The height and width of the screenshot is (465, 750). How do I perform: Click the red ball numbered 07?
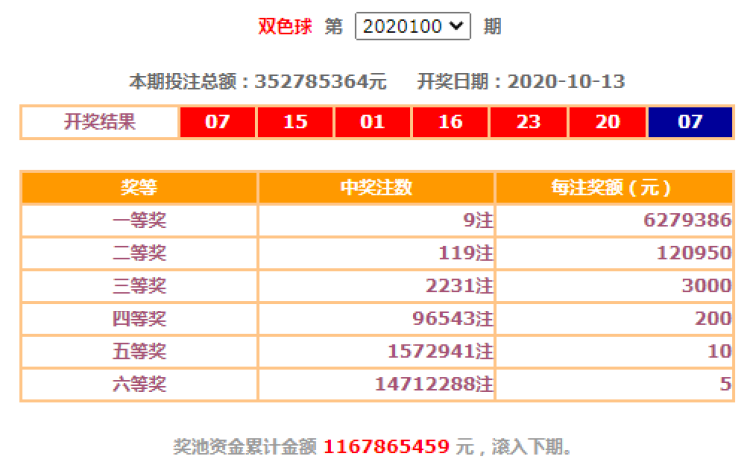tap(217, 122)
